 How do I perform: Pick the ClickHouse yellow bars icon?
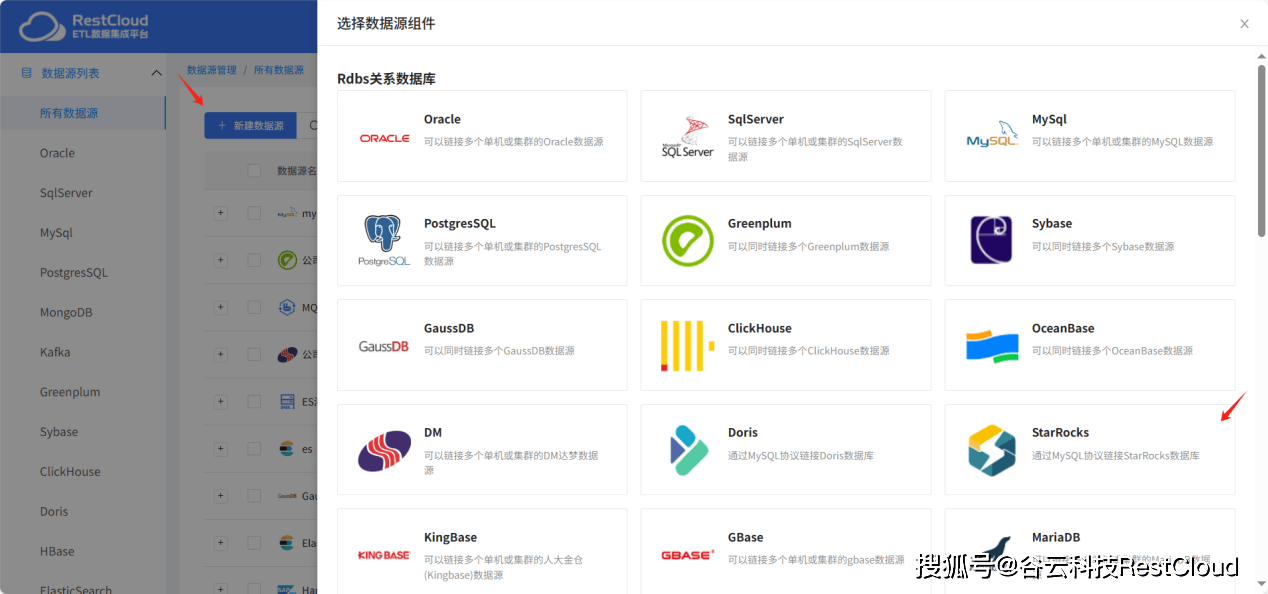click(x=688, y=346)
